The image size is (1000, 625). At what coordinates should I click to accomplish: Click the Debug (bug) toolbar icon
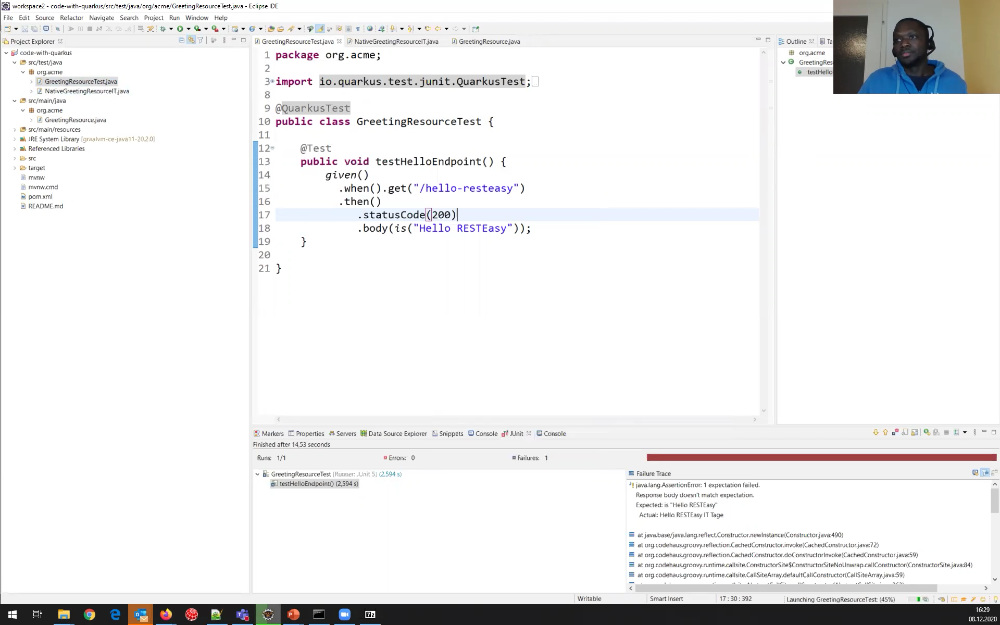click(163, 29)
